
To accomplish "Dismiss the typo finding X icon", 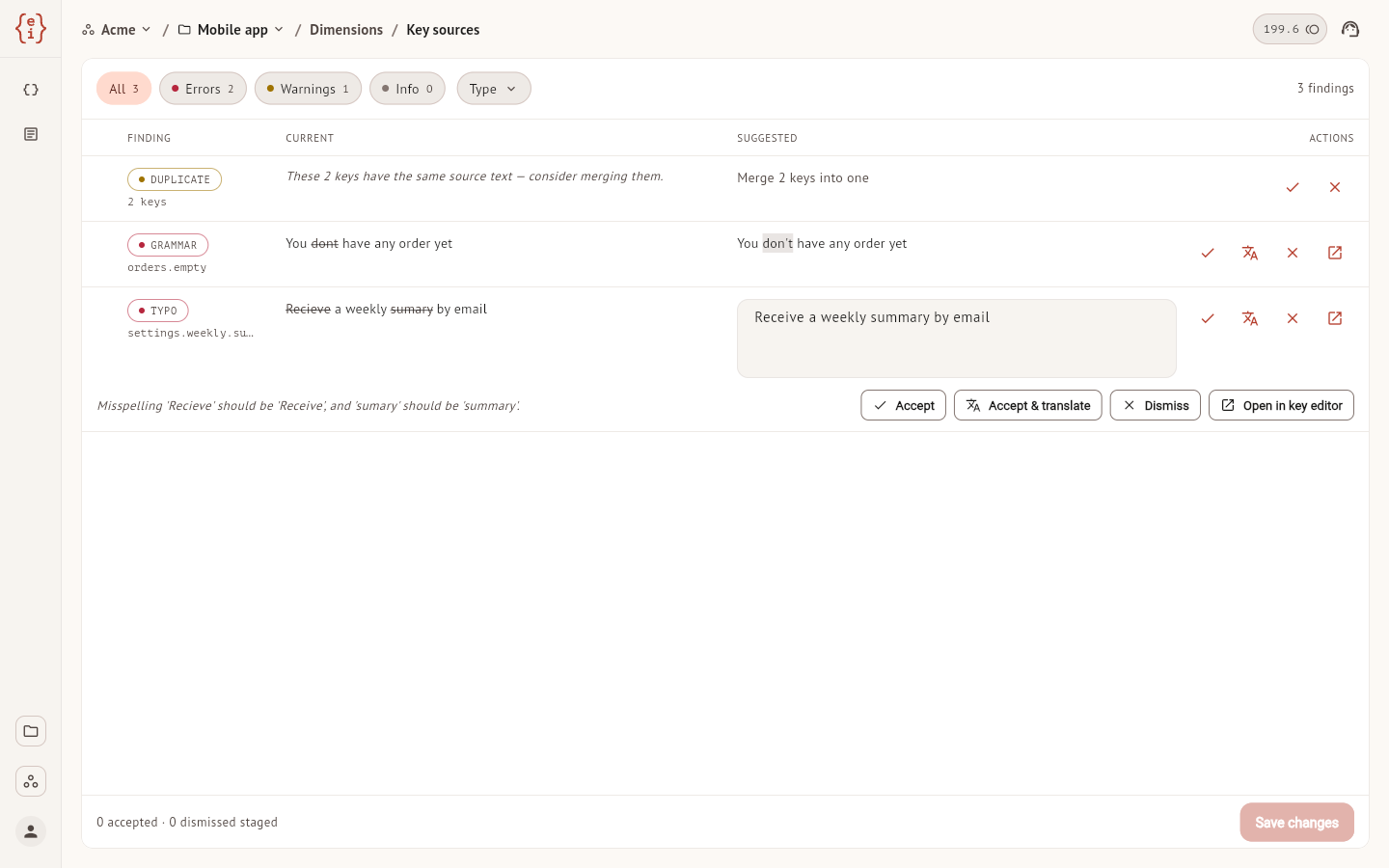I will tap(1293, 318).
